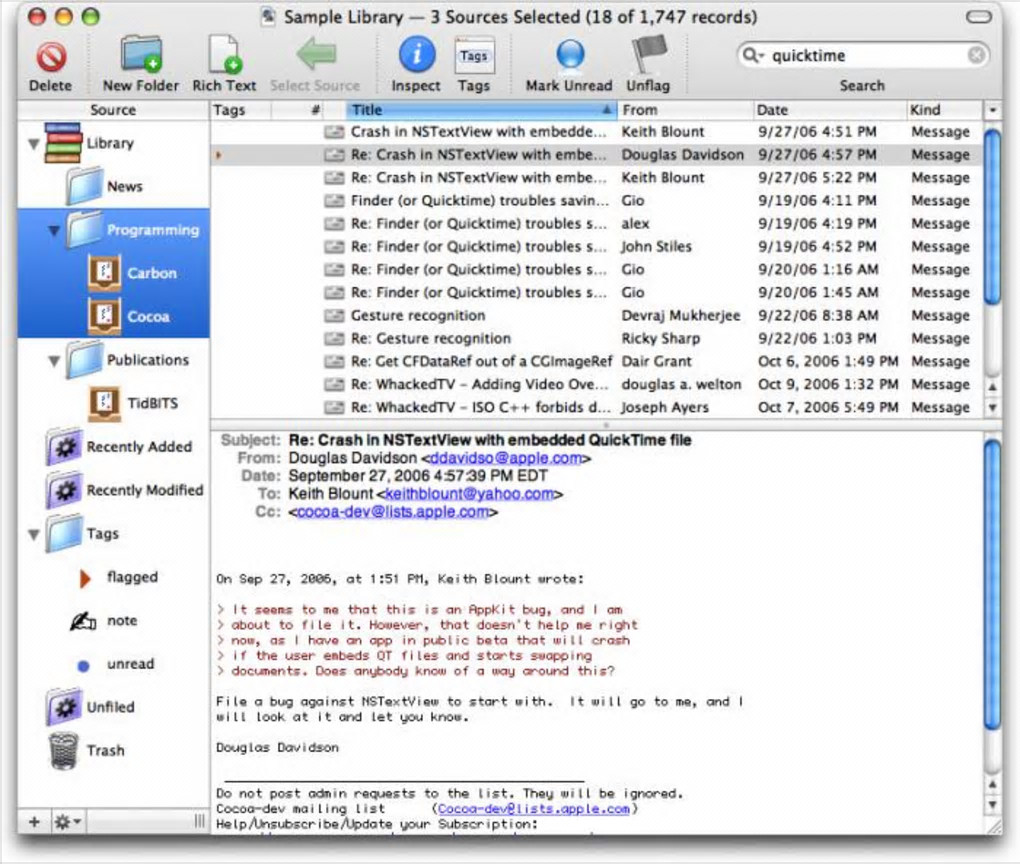Click the message preview scrollbar thumb
Image resolution: width=1020 pixels, height=864 pixels.
pos(993,584)
